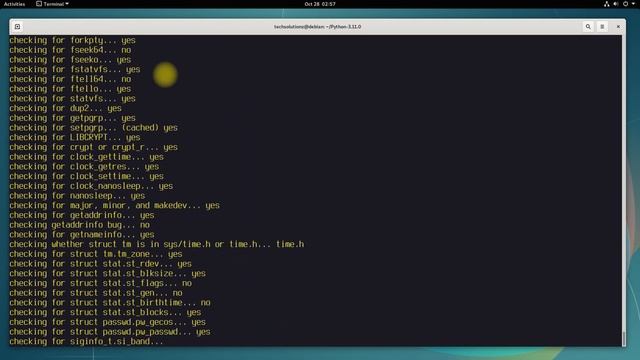Click line 'checking for dup2... yes'
This screenshot has height=360, width=640.
tap(66, 109)
